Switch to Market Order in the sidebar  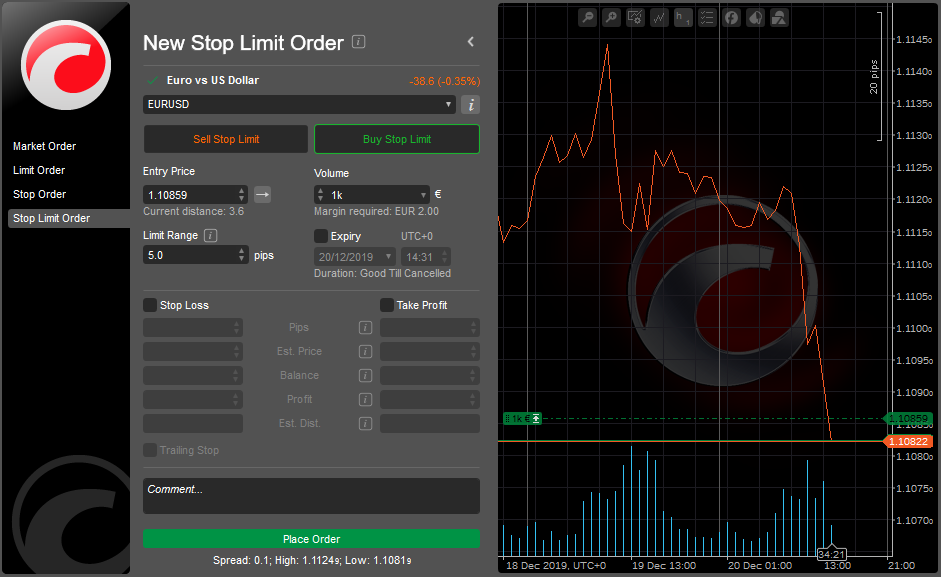tap(45, 146)
